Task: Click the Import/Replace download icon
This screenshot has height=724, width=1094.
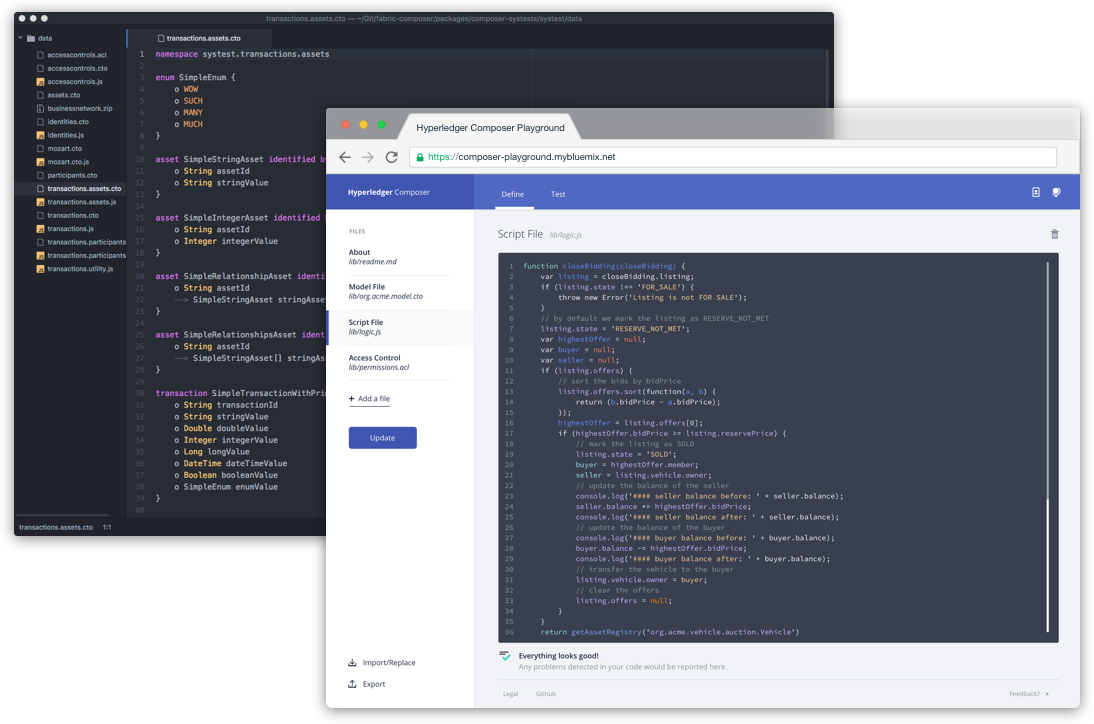Action: 352,662
